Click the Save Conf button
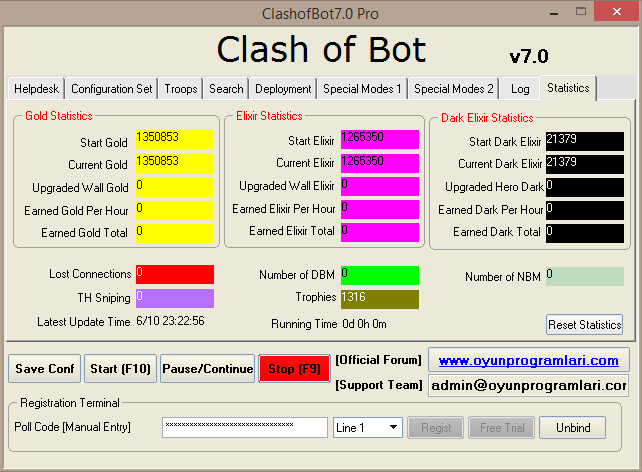 tap(45, 369)
